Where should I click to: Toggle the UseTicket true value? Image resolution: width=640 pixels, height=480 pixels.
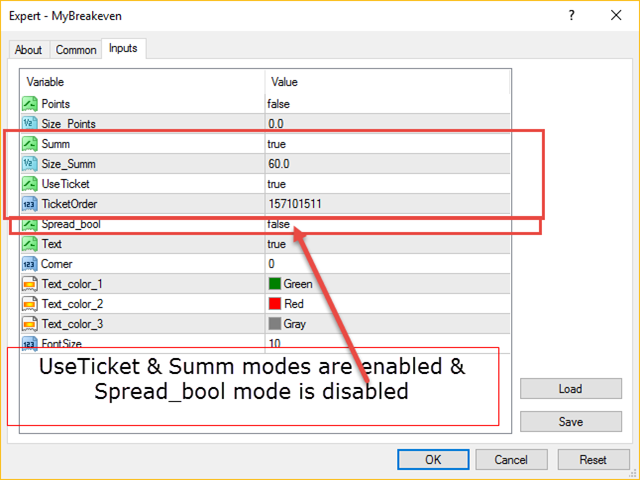[x=277, y=184]
